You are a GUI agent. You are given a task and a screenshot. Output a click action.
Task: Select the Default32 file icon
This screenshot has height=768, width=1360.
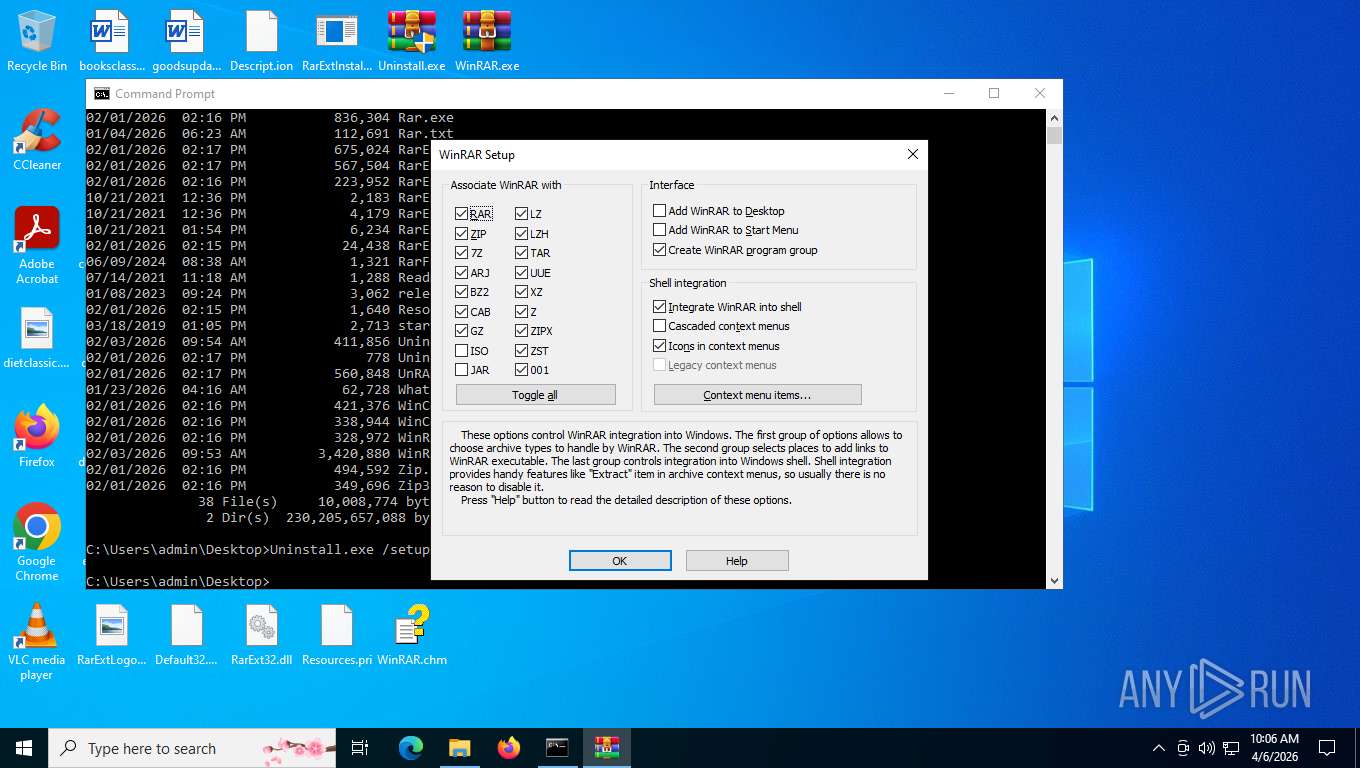pyautogui.click(x=186, y=635)
